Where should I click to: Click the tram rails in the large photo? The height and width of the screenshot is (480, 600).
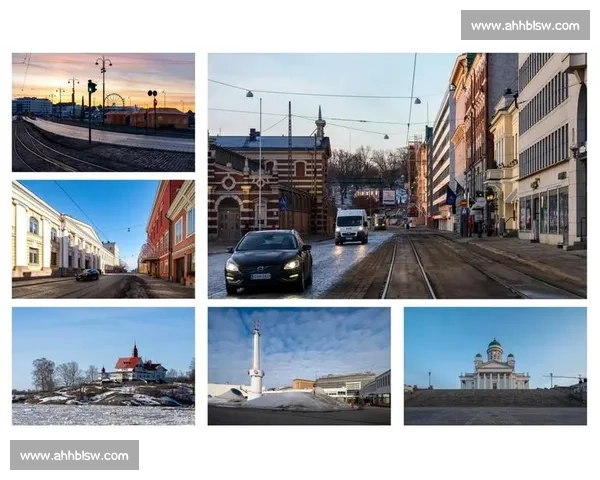(x=408, y=270)
